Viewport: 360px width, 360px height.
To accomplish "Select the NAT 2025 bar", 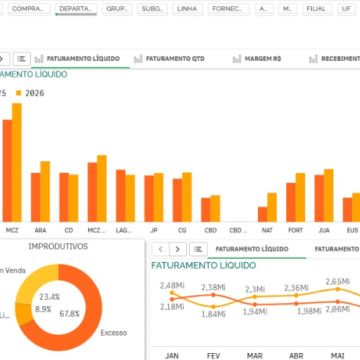I will [x=262, y=214].
